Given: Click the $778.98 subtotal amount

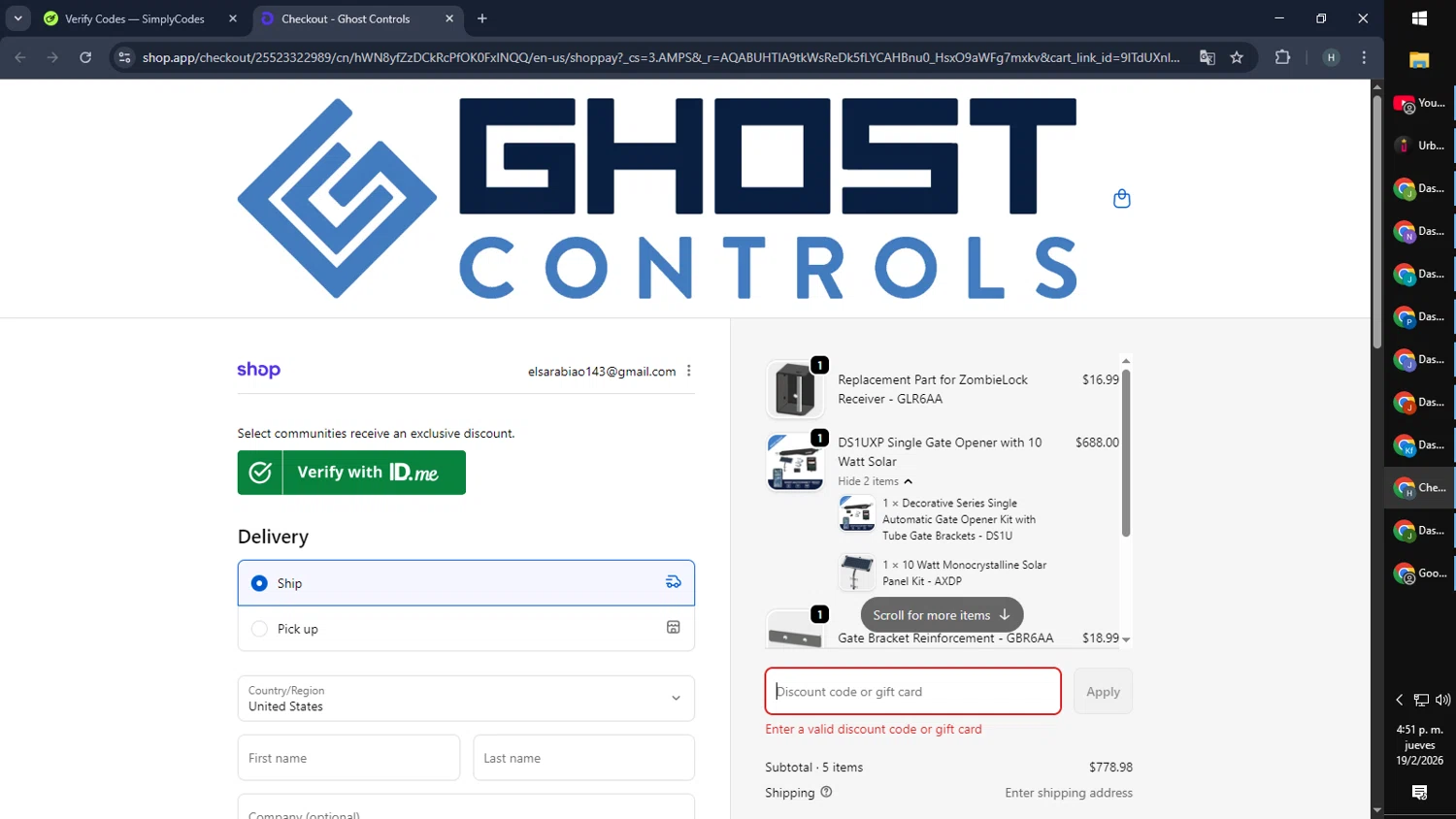Looking at the screenshot, I should click(1110, 767).
